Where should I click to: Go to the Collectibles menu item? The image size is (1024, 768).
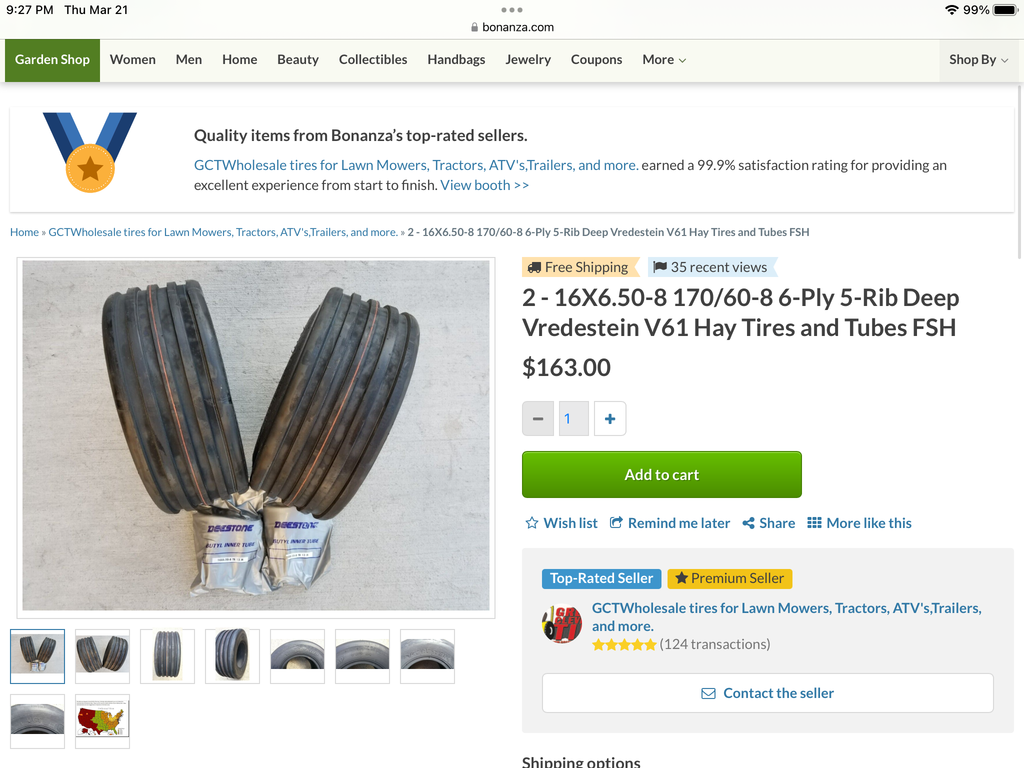373,60
